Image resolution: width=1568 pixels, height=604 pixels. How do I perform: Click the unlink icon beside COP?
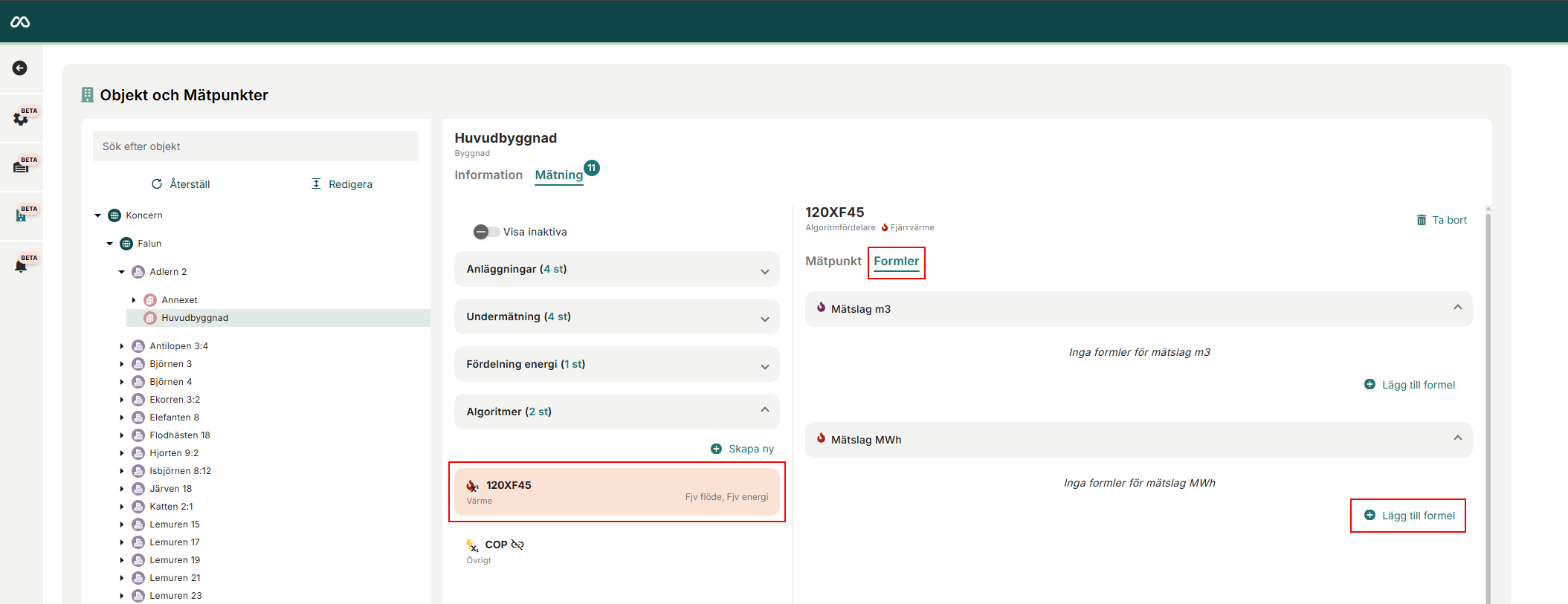pyautogui.click(x=517, y=545)
